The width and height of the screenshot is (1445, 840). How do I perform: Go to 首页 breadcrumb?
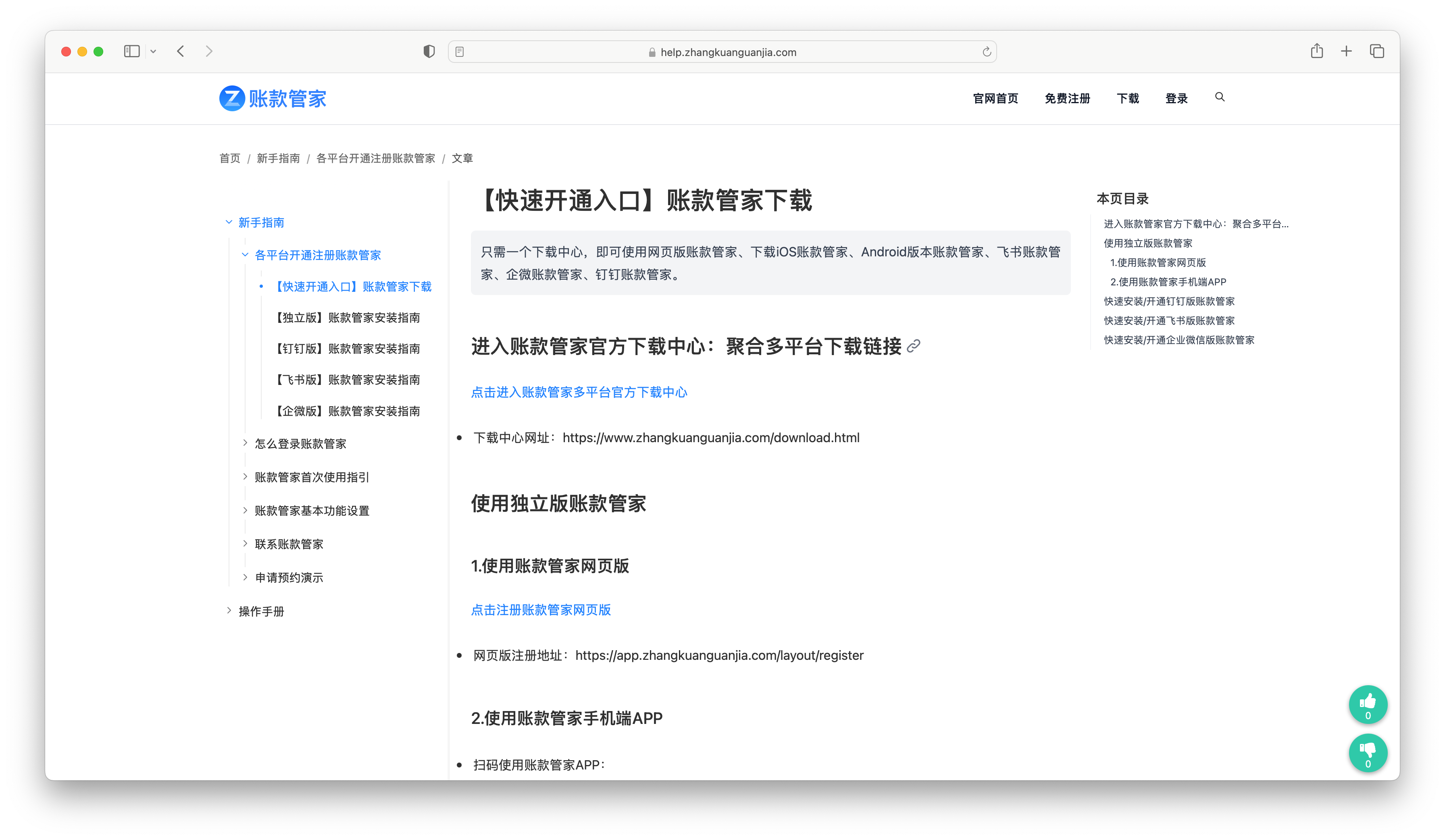pos(230,158)
